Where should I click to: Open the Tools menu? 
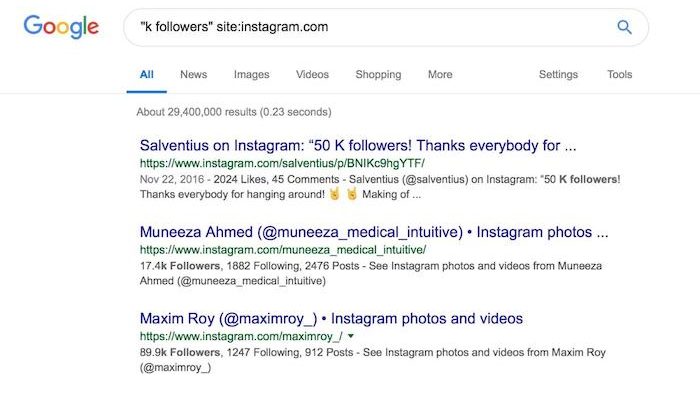pyautogui.click(x=619, y=75)
